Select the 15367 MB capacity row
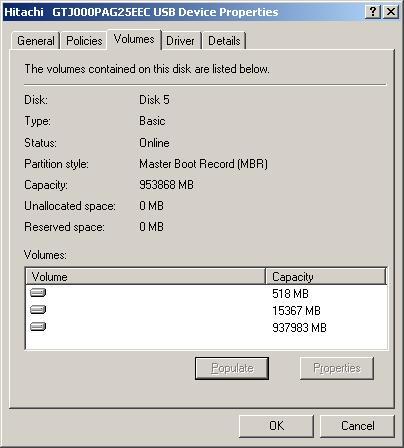Viewport: 404px width, 448px height. point(206,310)
